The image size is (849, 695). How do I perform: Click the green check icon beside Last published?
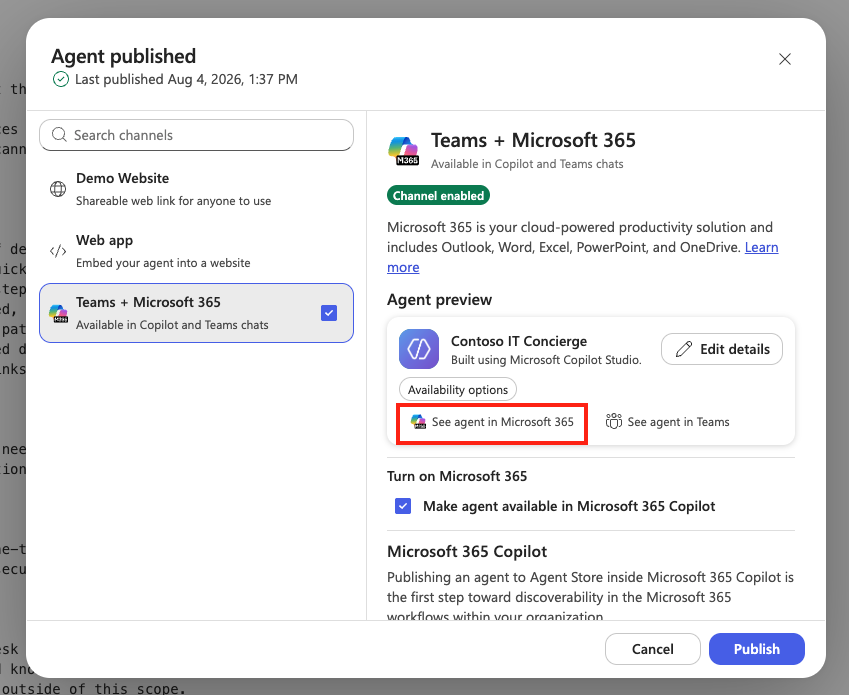[61, 80]
